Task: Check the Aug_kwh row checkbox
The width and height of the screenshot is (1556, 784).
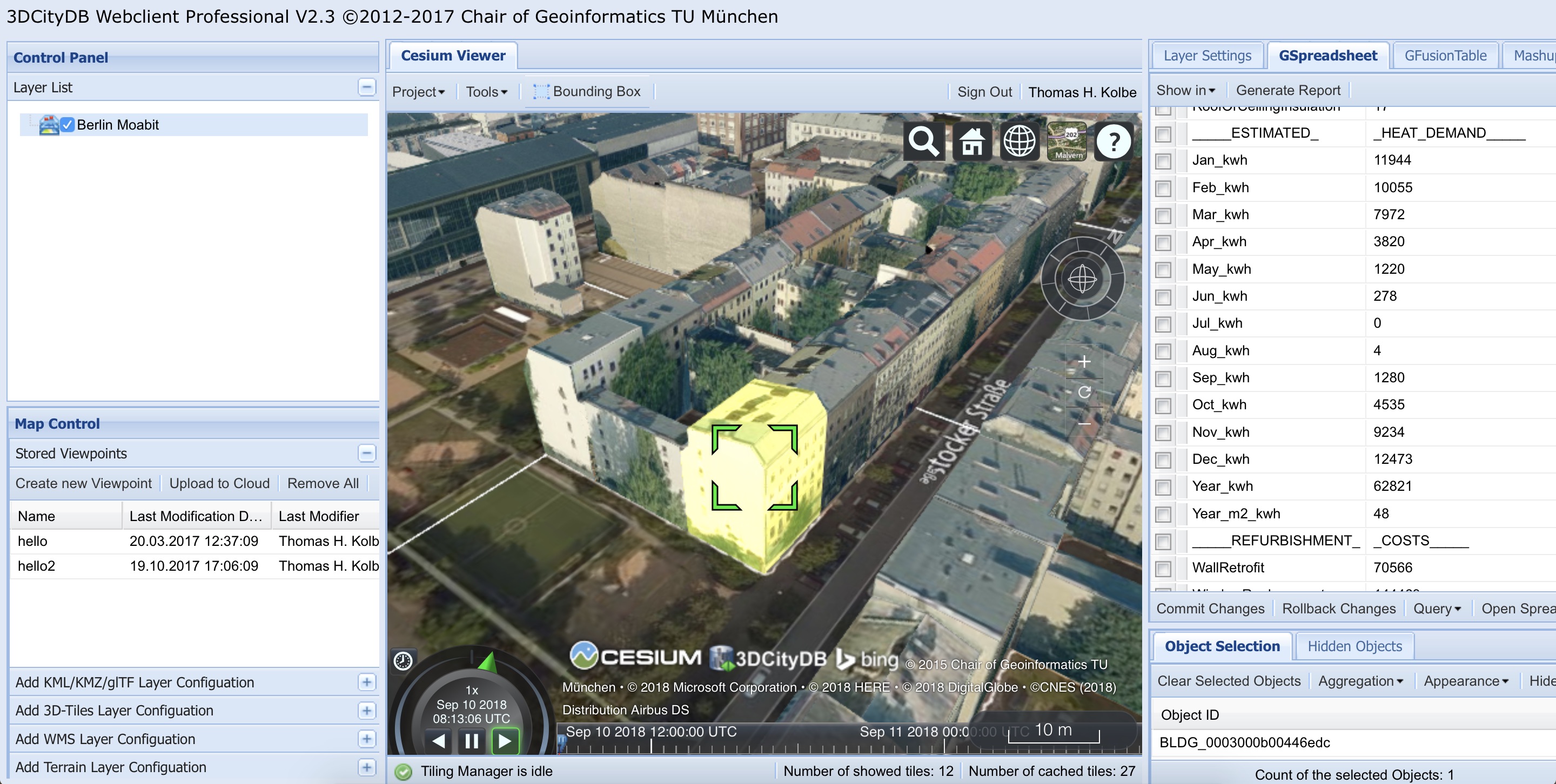Action: point(1163,352)
